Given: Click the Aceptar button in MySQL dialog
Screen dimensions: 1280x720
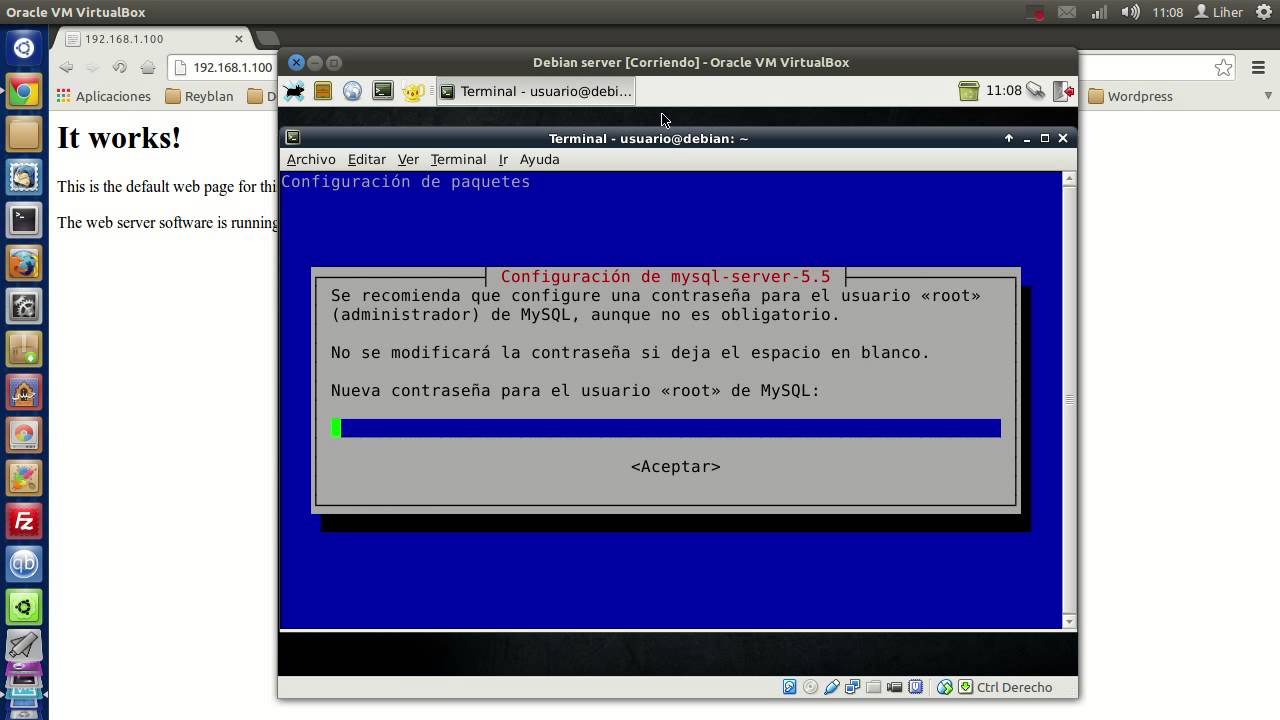Looking at the screenshot, I should coord(676,467).
